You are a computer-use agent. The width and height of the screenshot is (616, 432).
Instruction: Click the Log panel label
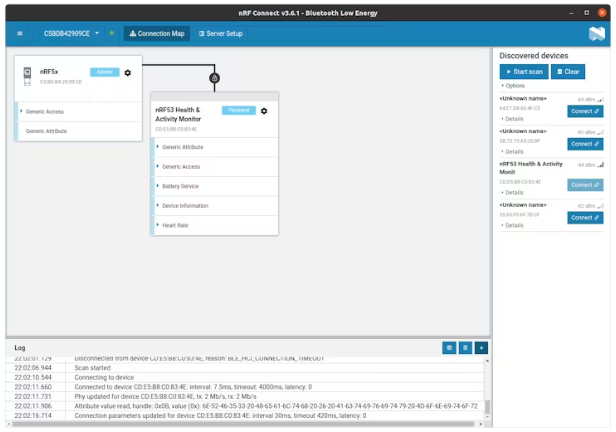pos(20,348)
